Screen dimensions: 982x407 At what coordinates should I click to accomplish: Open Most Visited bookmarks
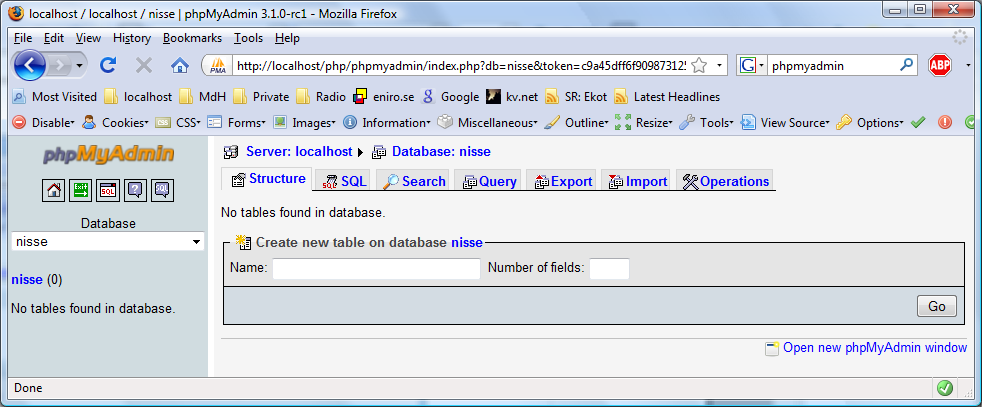pos(54,97)
